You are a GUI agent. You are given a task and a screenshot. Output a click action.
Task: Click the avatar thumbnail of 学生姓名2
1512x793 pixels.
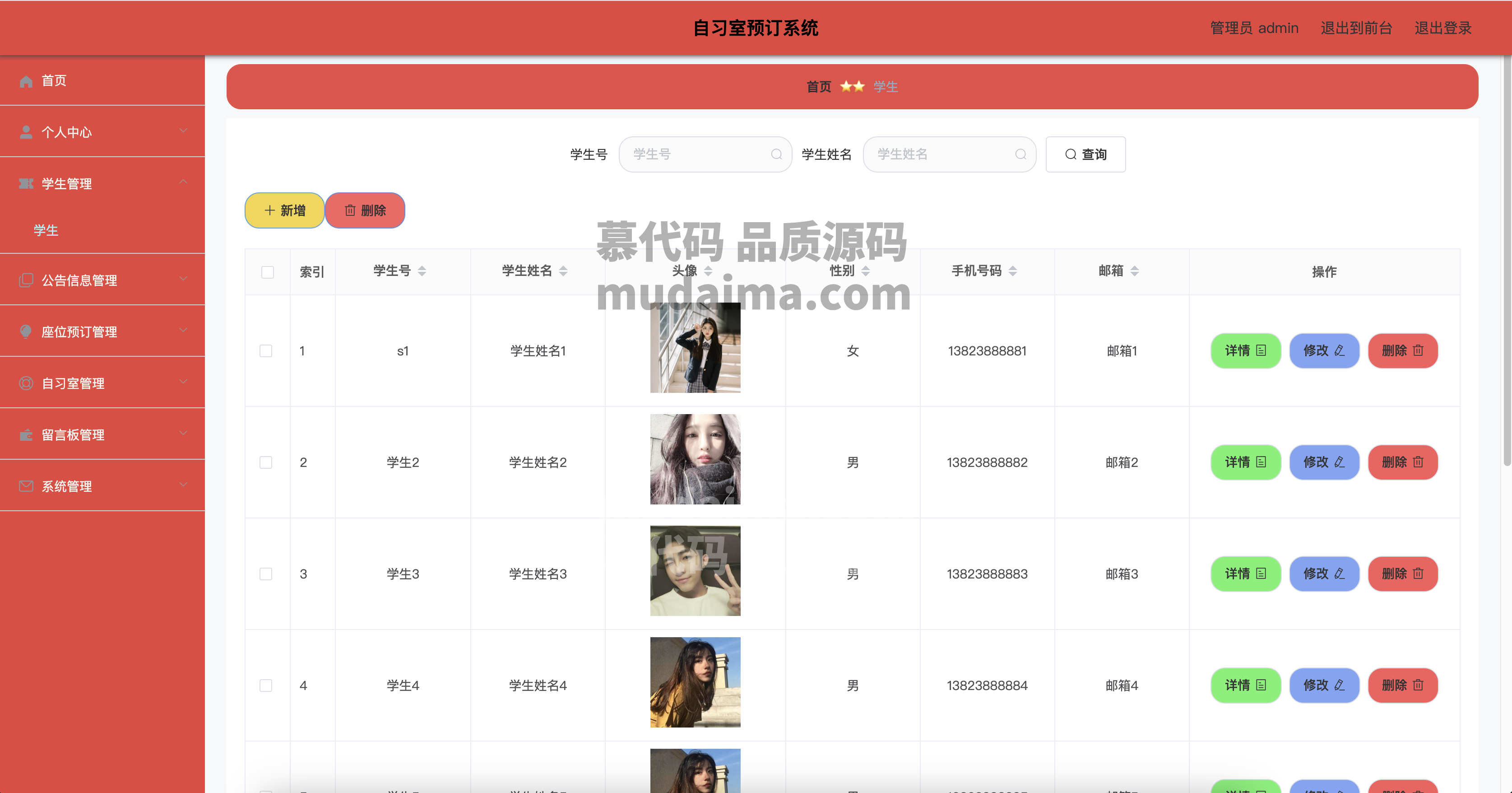point(695,459)
